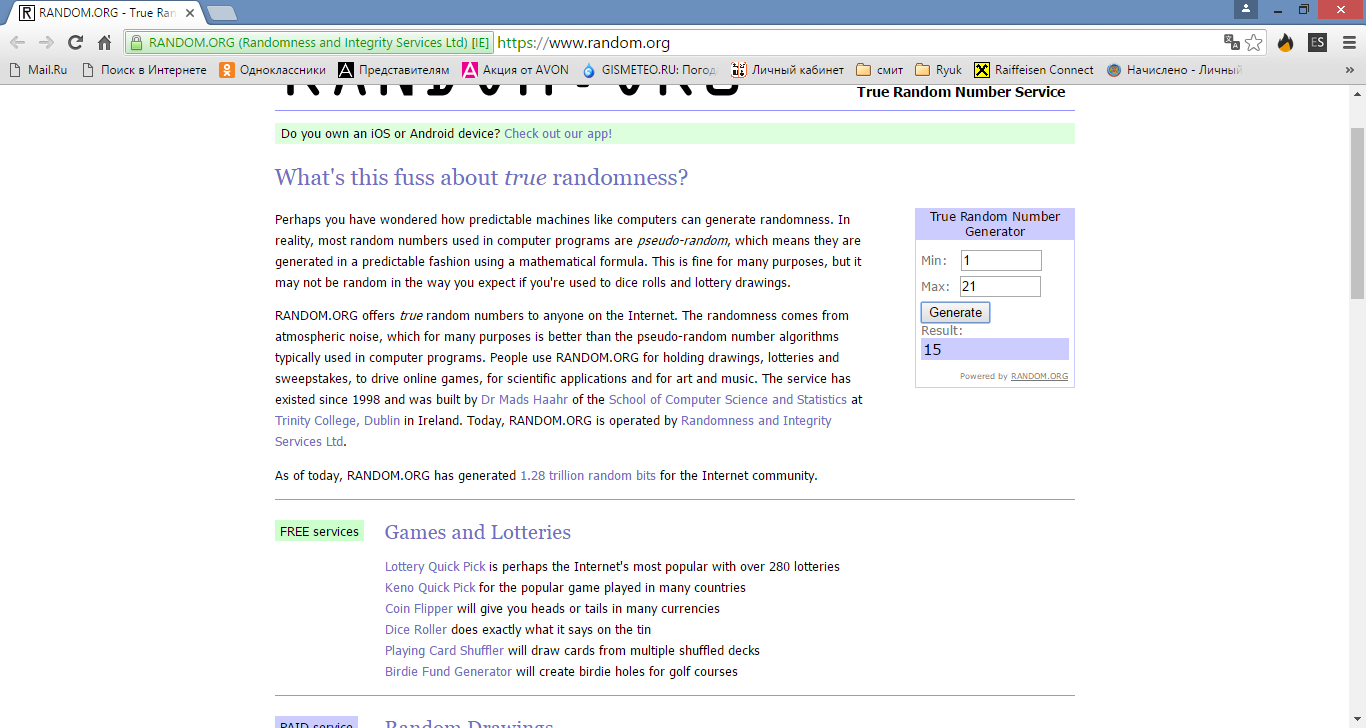The image size is (1366, 728).
Task: Click the browser address bar URL
Action: coord(583,43)
